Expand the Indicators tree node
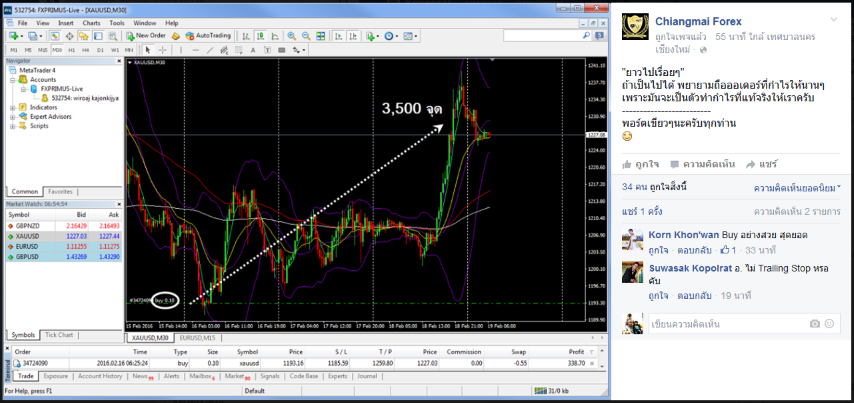This screenshot has height=403, width=854. [x=13, y=107]
